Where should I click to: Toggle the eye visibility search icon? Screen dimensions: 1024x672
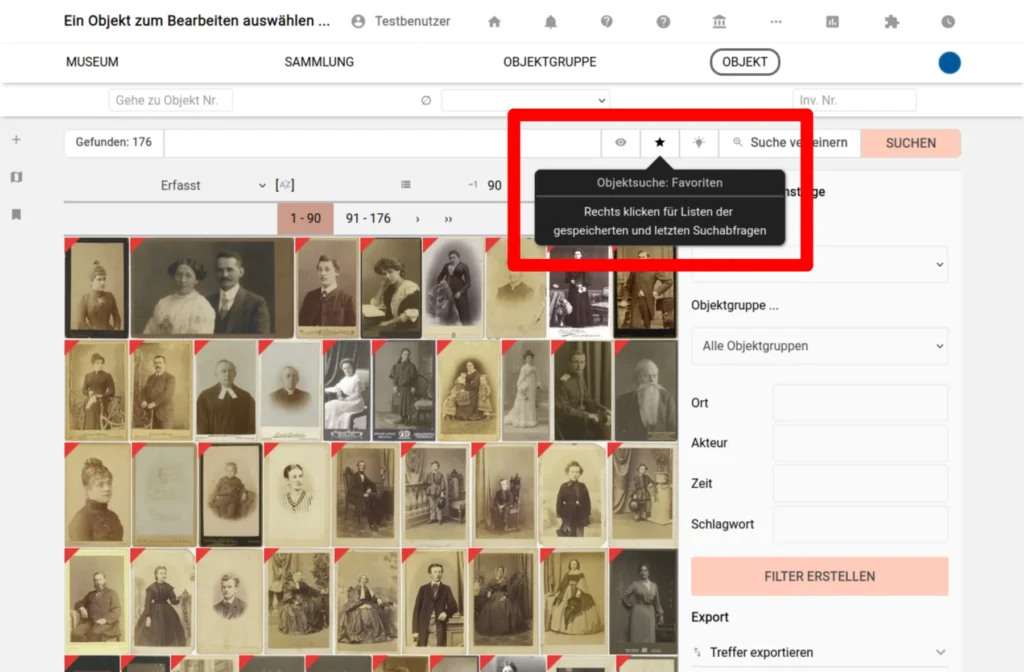pyautogui.click(x=620, y=142)
